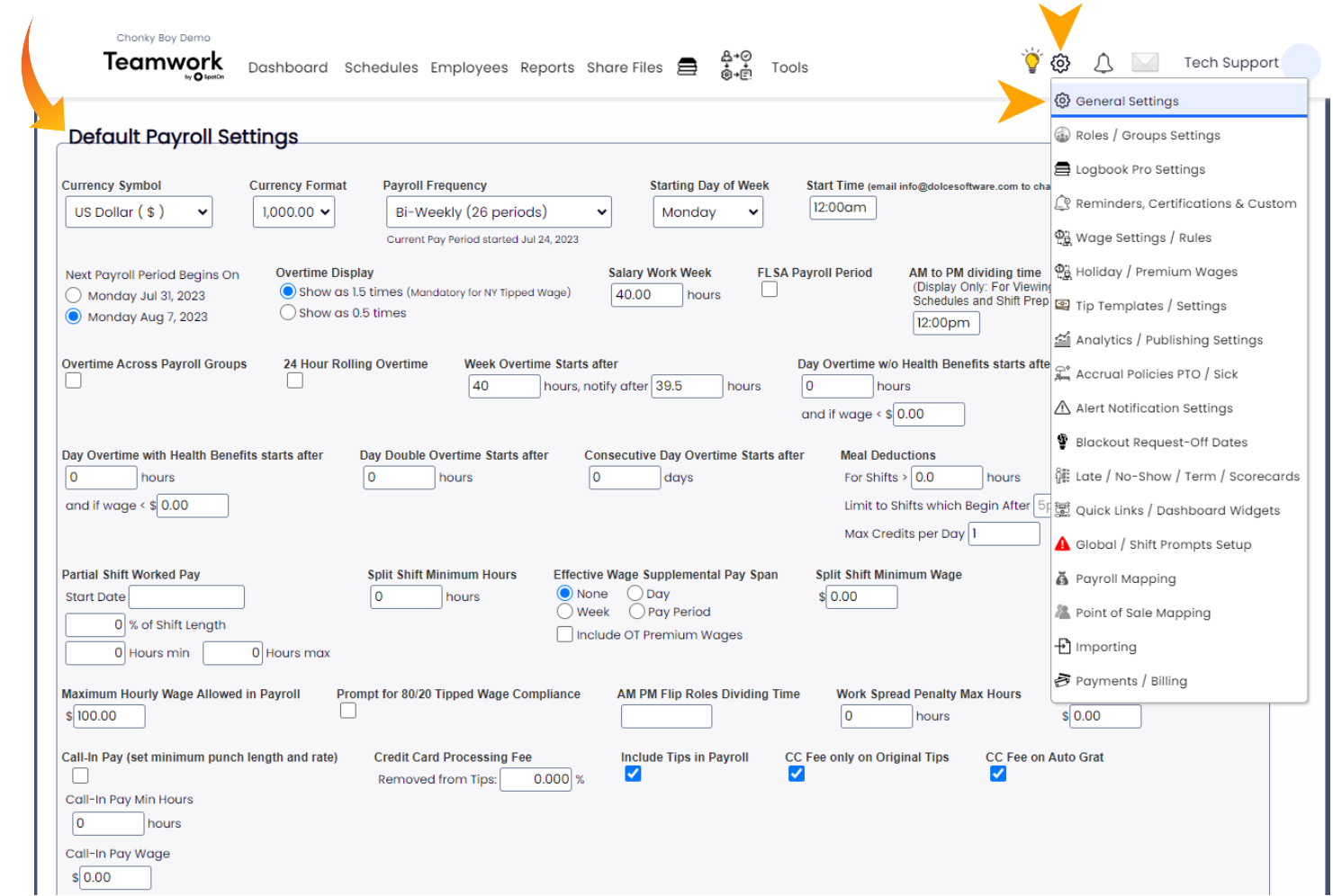Click the Holiday / Premium Wages icon
1333x896 pixels.
[1062, 272]
